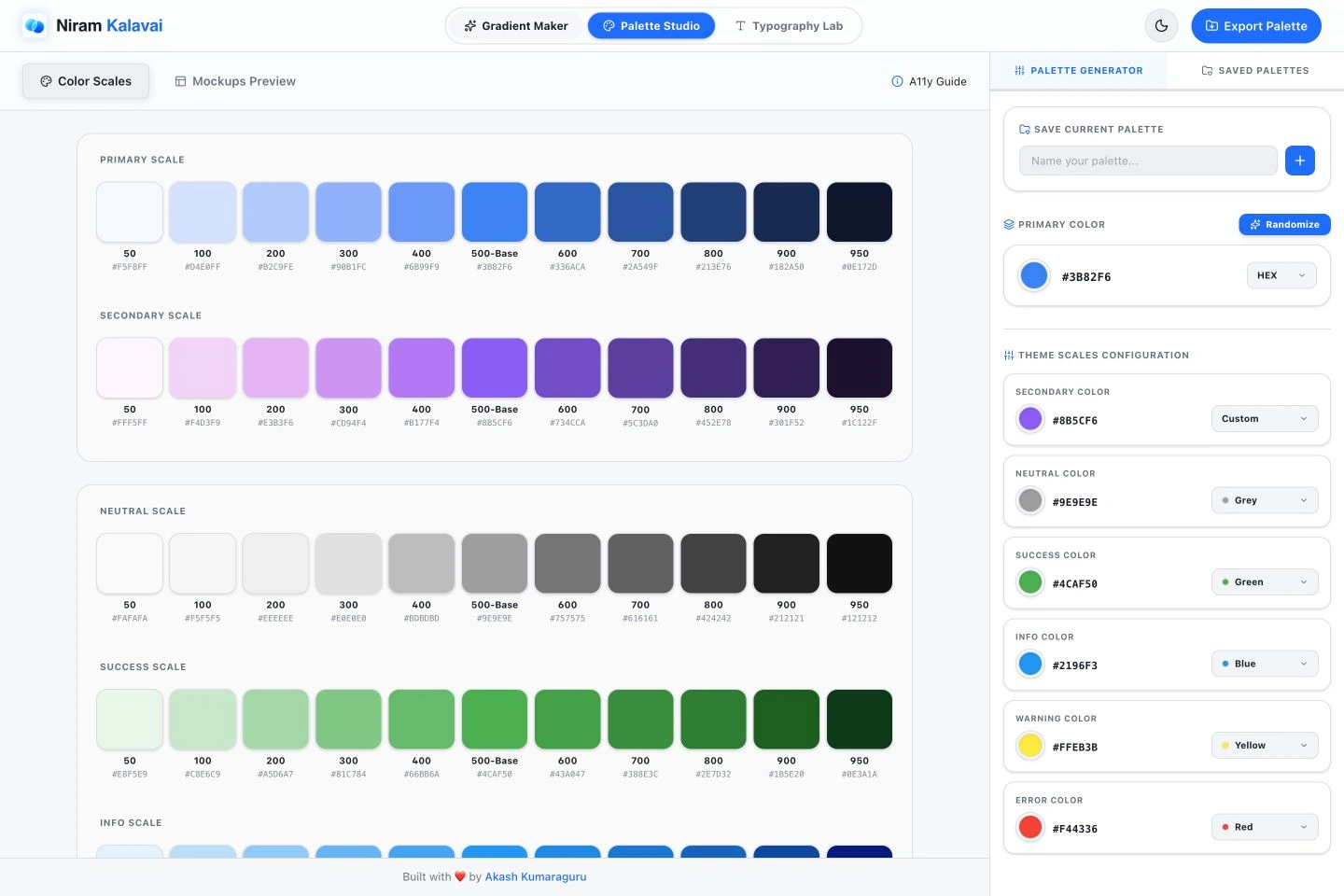Screen dimensions: 1344x896
Task: Click primary scale 950 swatch #0E172D
Action: click(860, 212)
